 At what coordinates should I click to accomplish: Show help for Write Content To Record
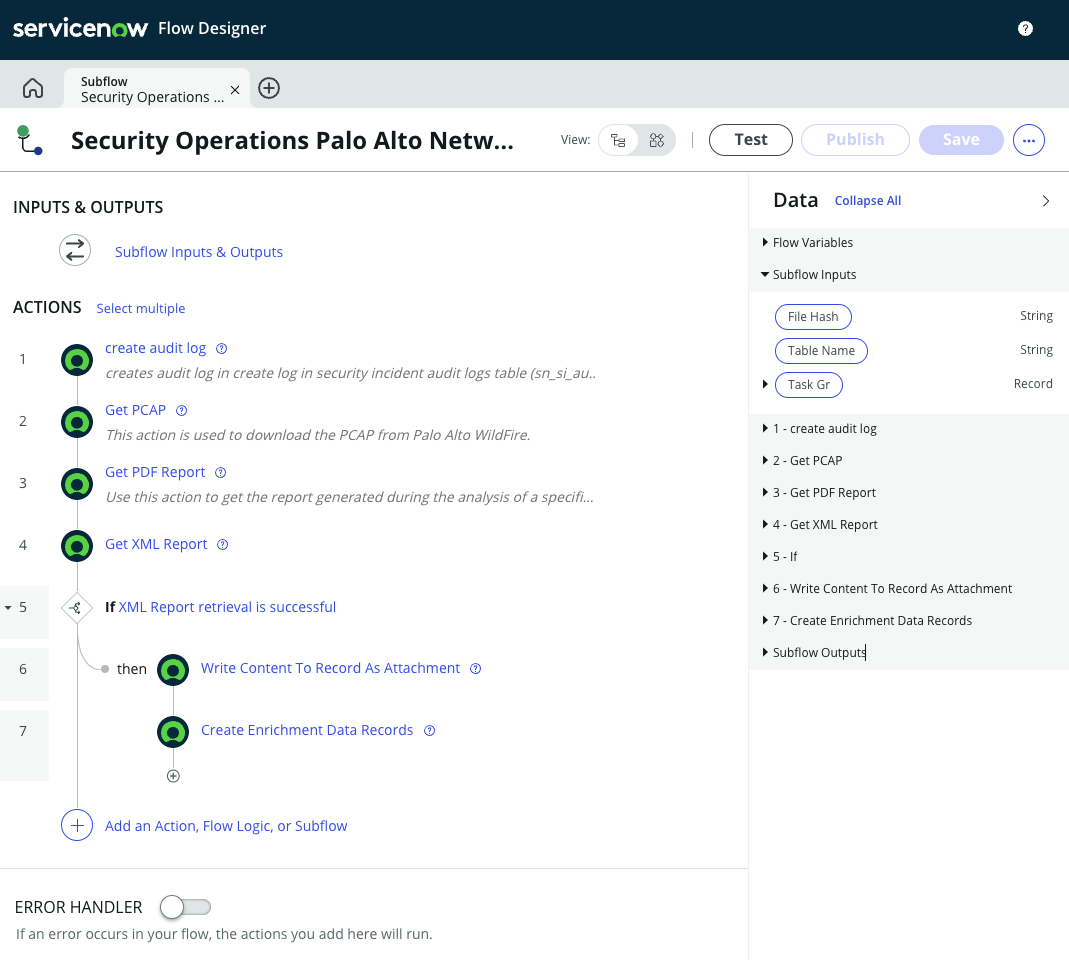(x=476, y=669)
